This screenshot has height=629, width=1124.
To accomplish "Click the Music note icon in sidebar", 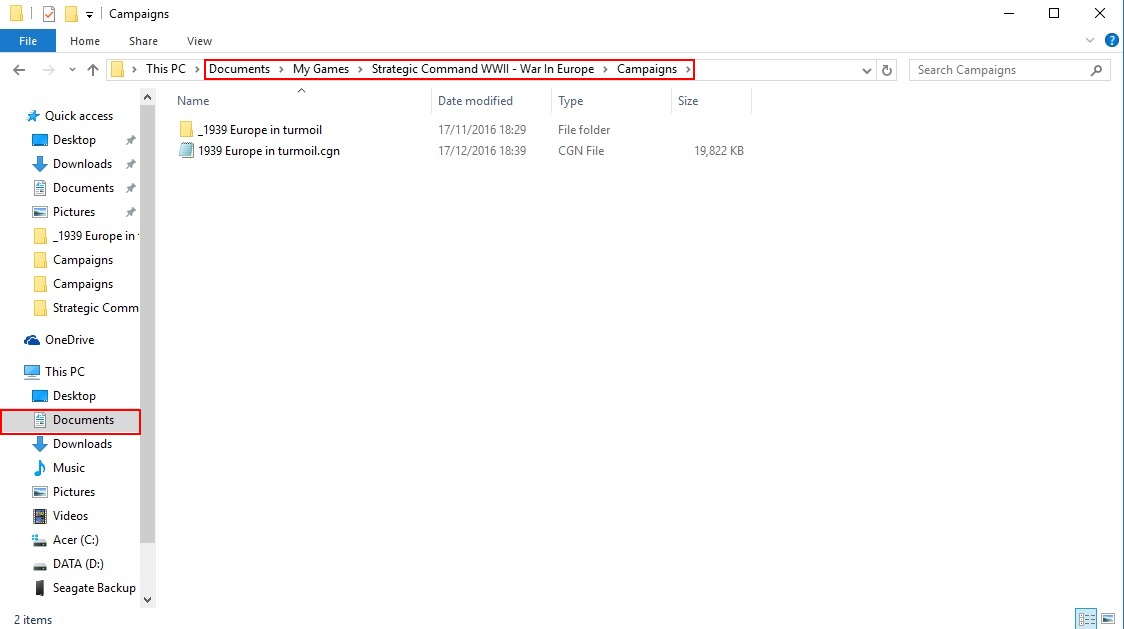I will [39, 468].
